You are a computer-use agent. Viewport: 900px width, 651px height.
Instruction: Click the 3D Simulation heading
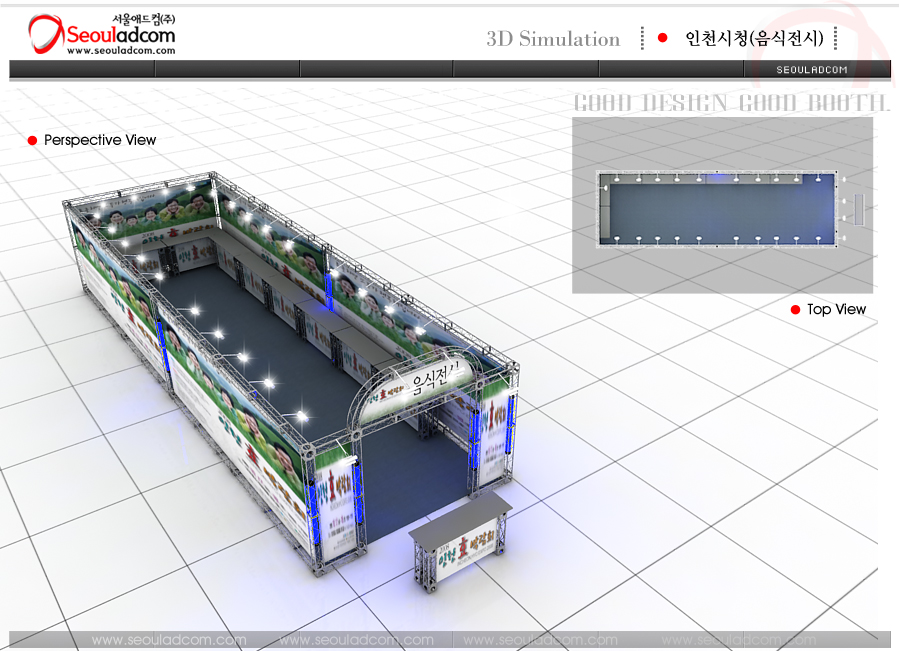pos(553,39)
